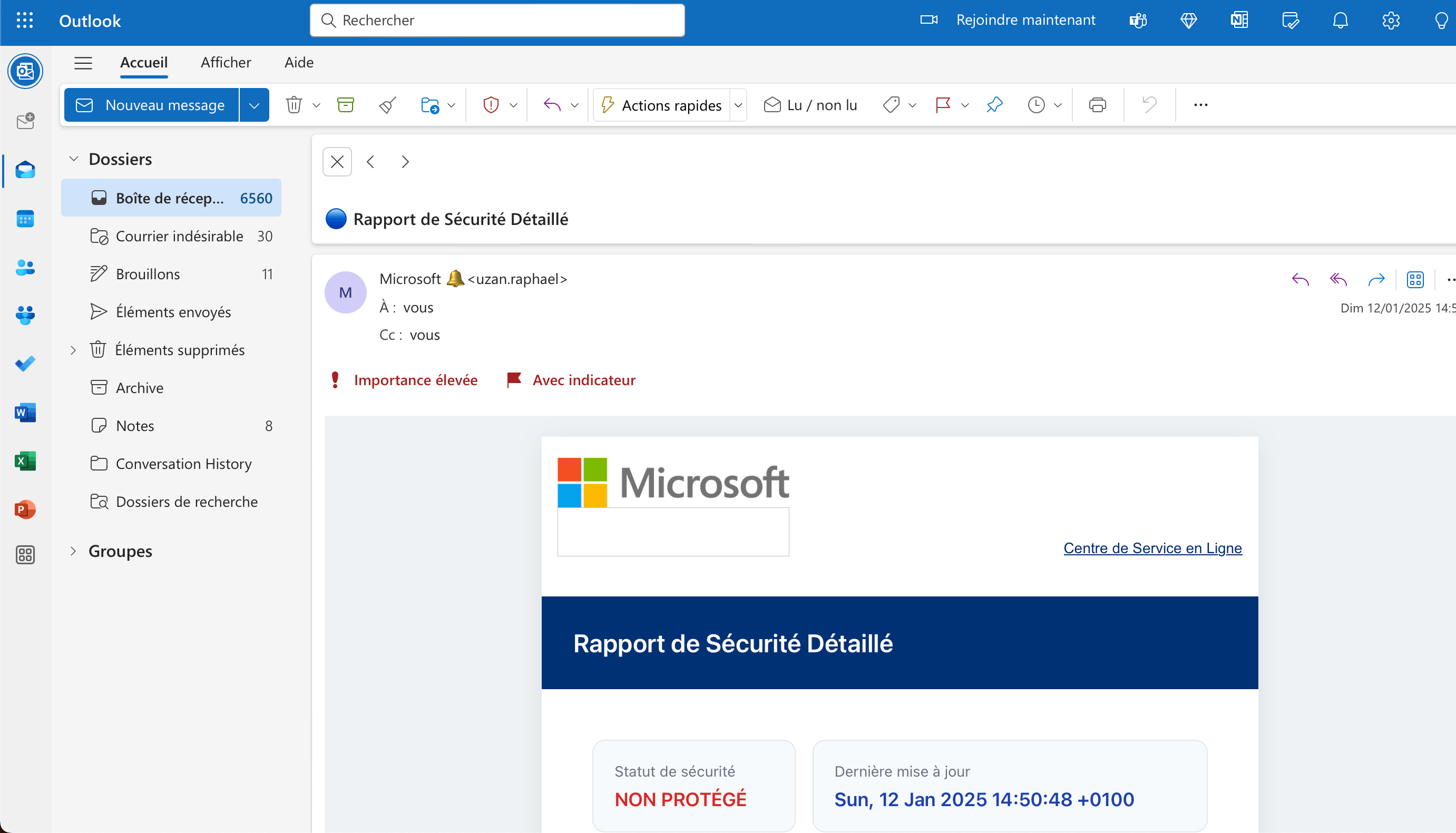Open Calendar from left sidebar
The width and height of the screenshot is (1456, 833).
click(x=25, y=219)
